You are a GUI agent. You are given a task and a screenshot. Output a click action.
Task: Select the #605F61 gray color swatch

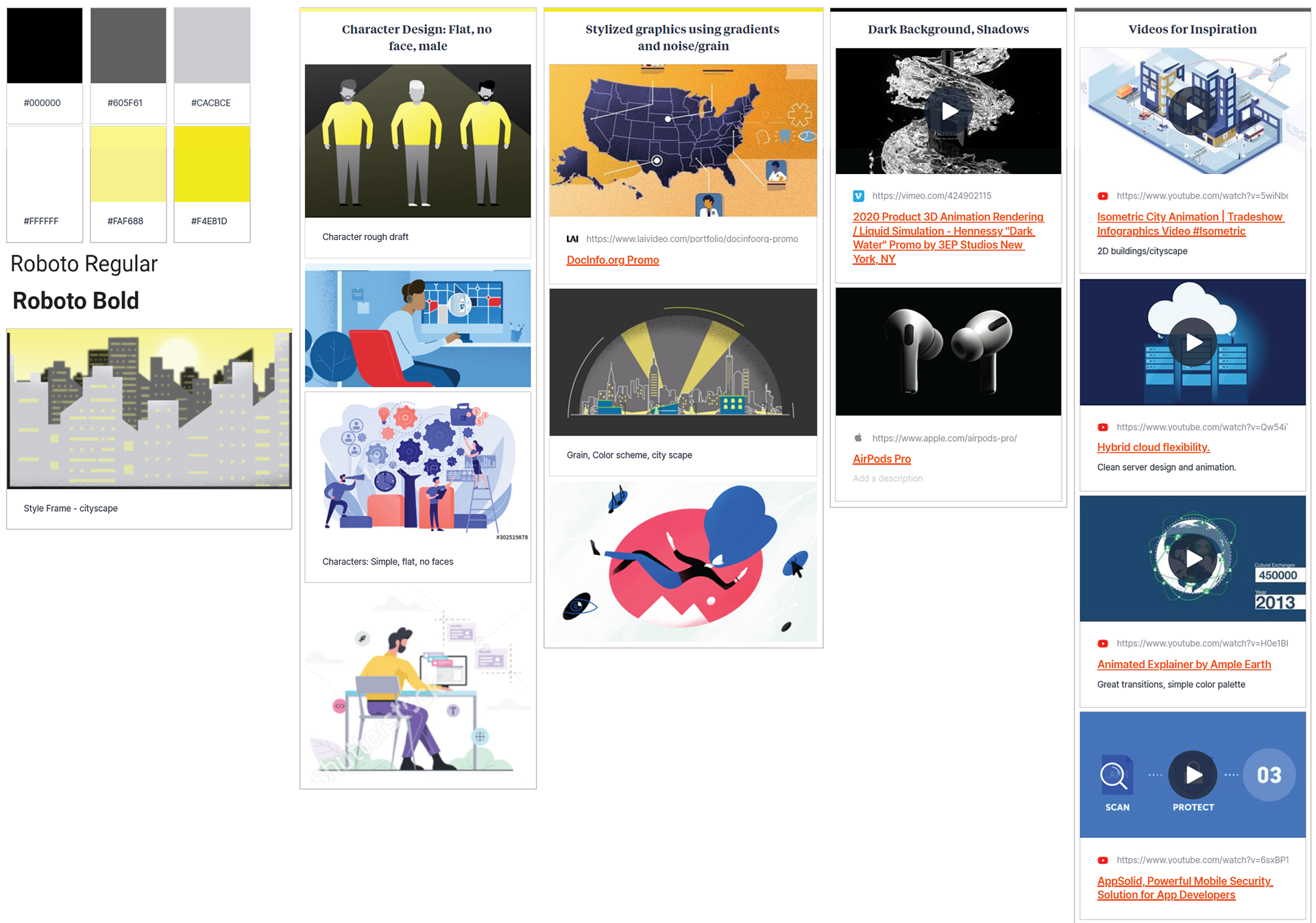click(128, 45)
